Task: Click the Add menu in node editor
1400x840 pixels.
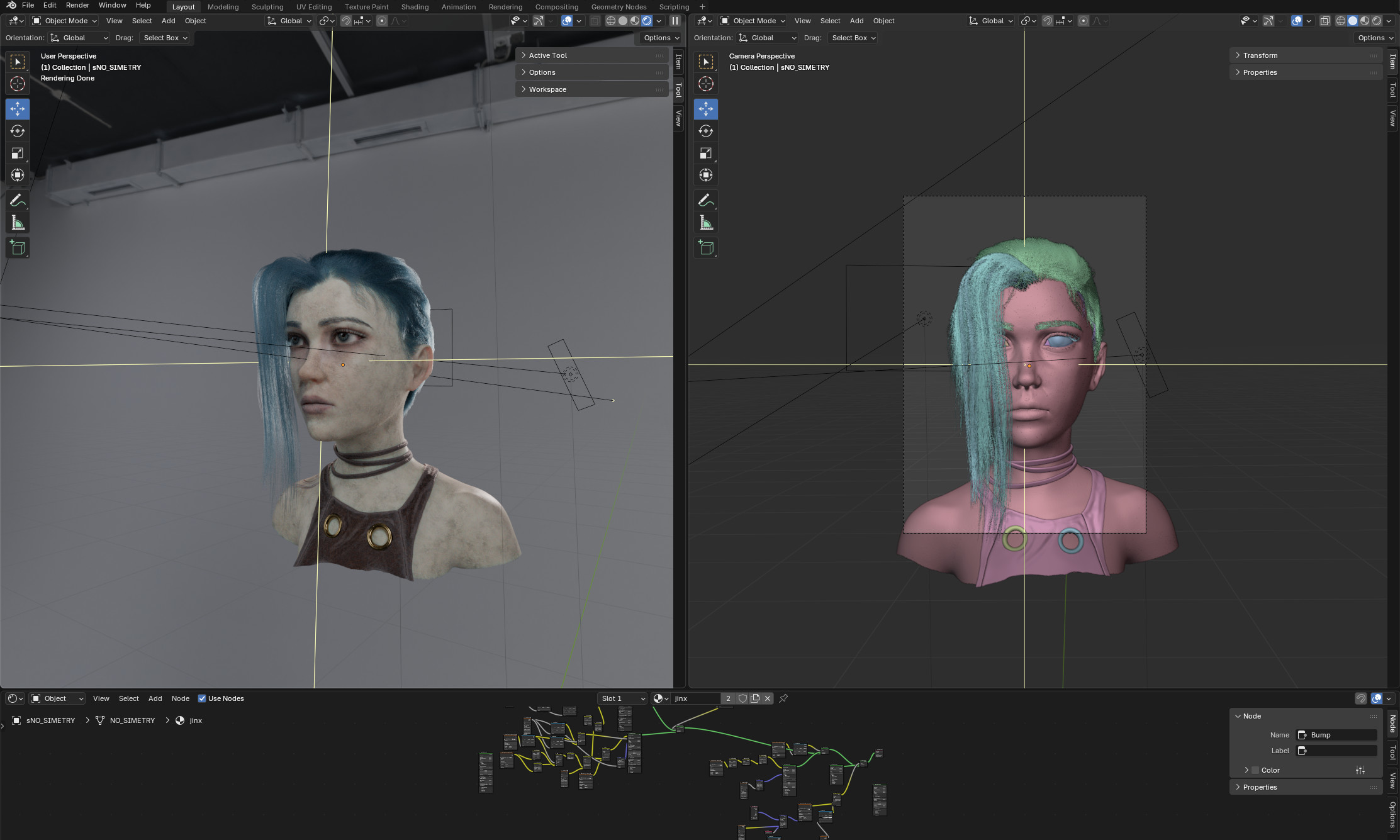Action: [155, 698]
